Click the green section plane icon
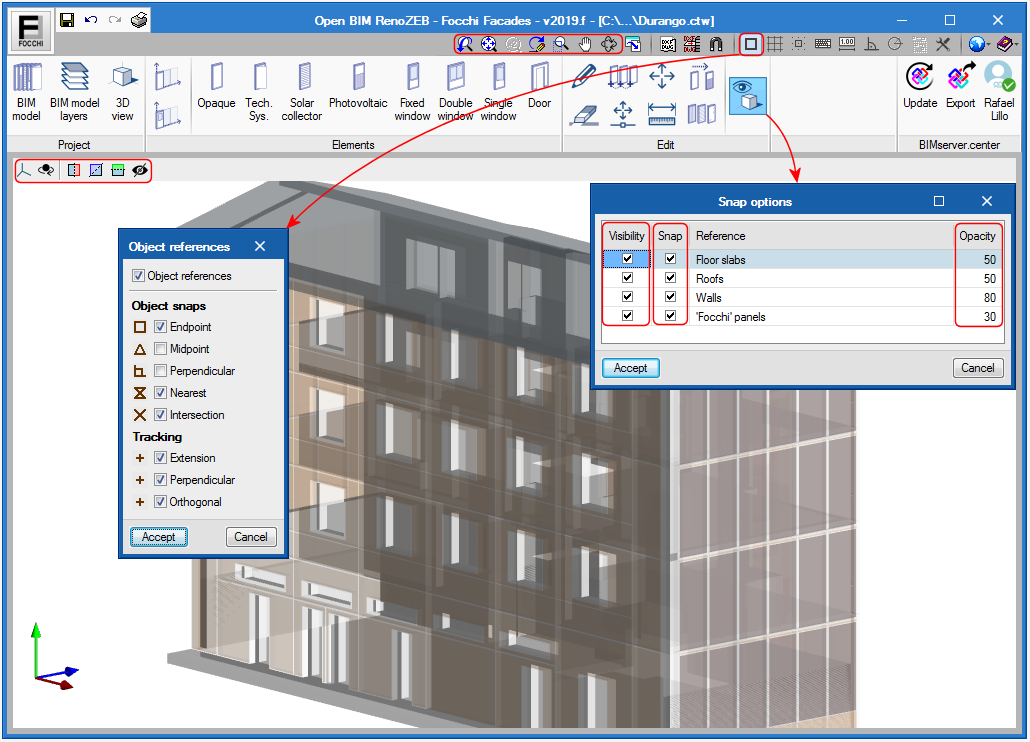 pyautogui.click(x=118, y=171)
